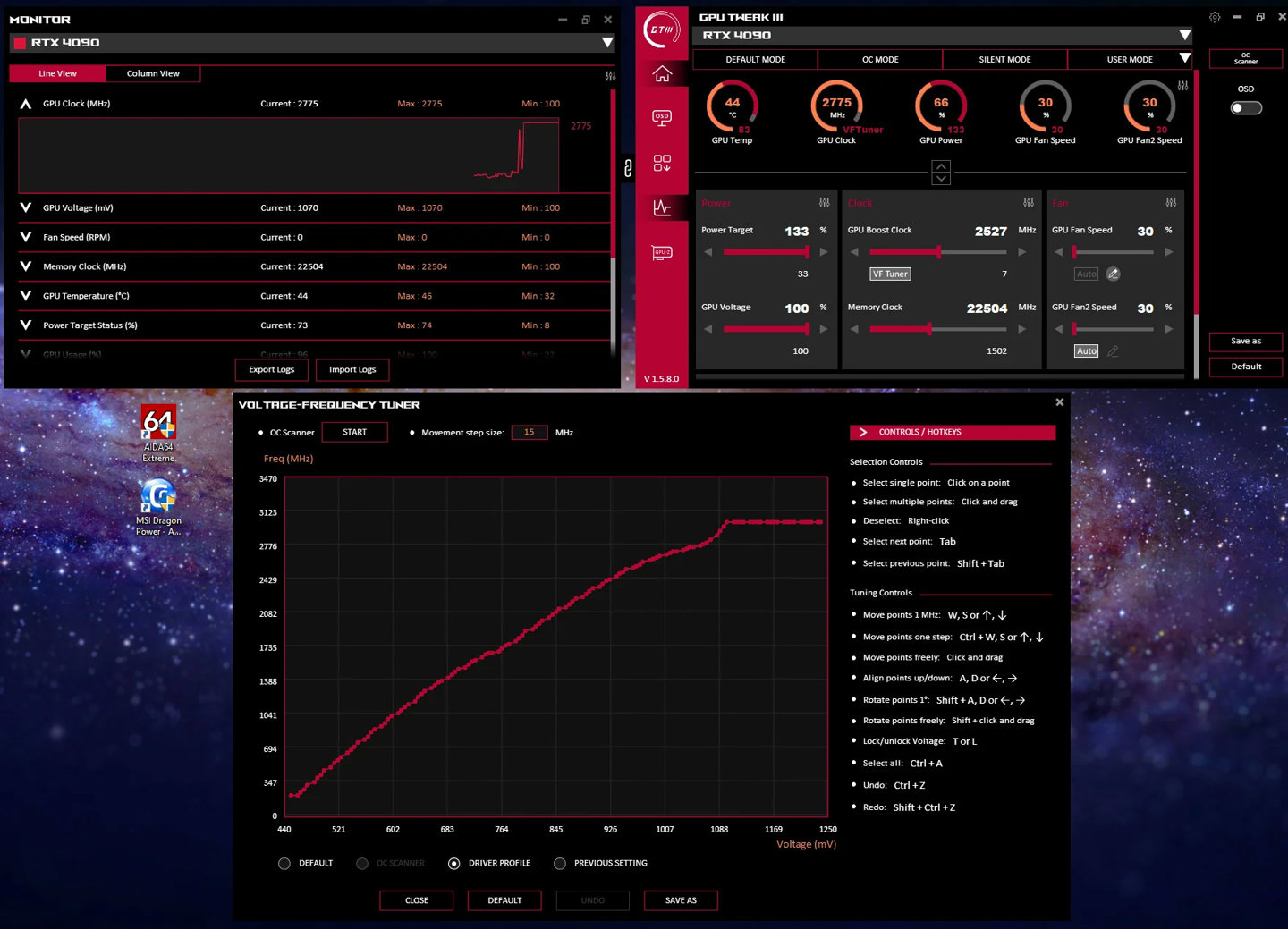Open the Monitor graph sidebar icon
Image resolution: width=1288 pixels, height=929 pixels.
(x=662, y=207)
